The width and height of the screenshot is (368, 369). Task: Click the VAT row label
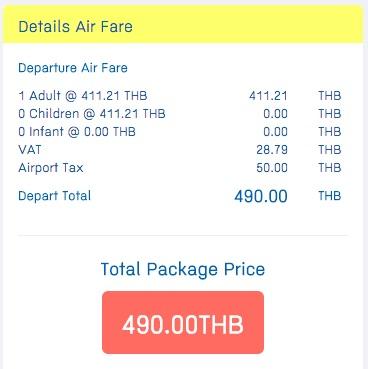(30, 150)
